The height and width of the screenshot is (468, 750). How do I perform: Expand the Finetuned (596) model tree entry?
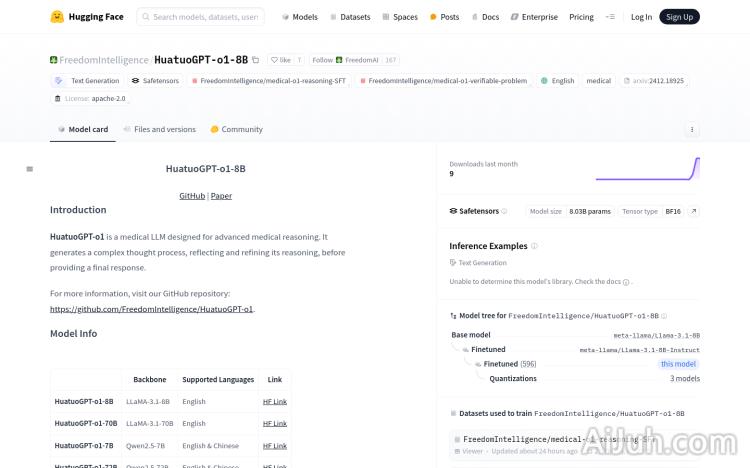coord(511,364)
